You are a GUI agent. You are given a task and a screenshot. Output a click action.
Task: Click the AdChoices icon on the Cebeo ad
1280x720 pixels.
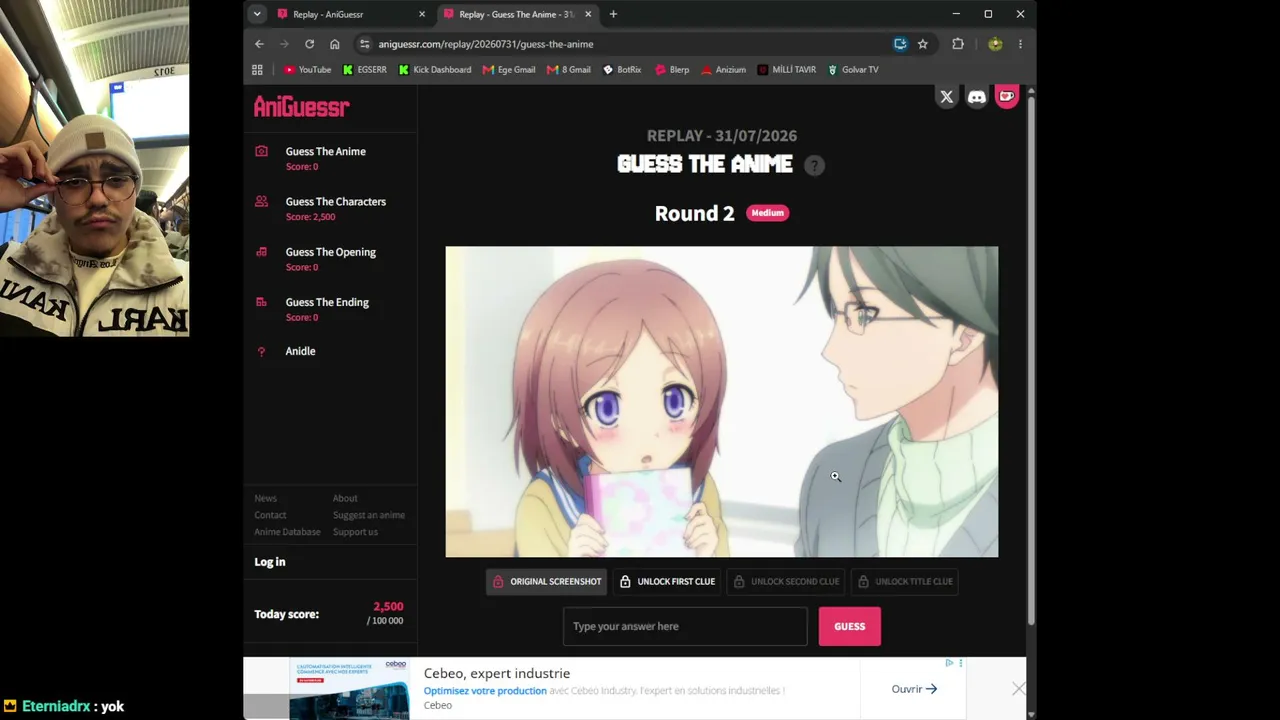coord(949,663)
